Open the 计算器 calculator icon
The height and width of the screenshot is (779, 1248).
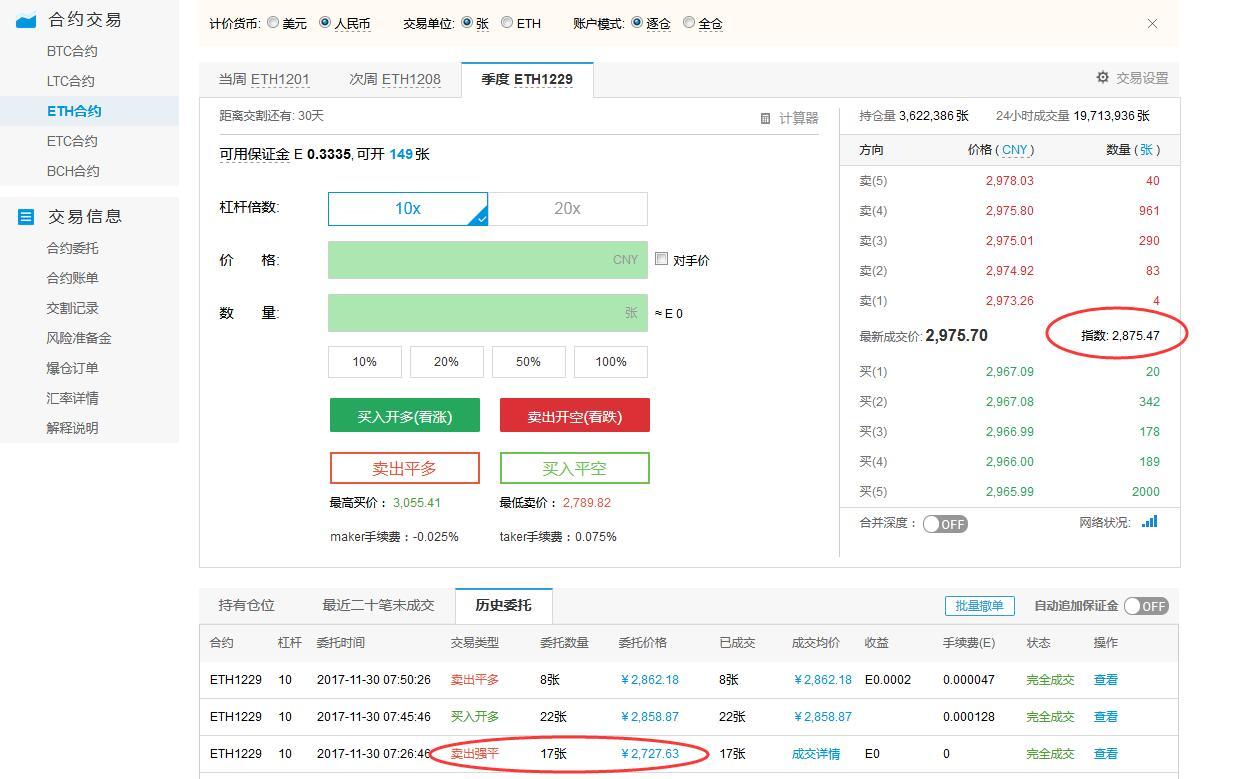765,118
